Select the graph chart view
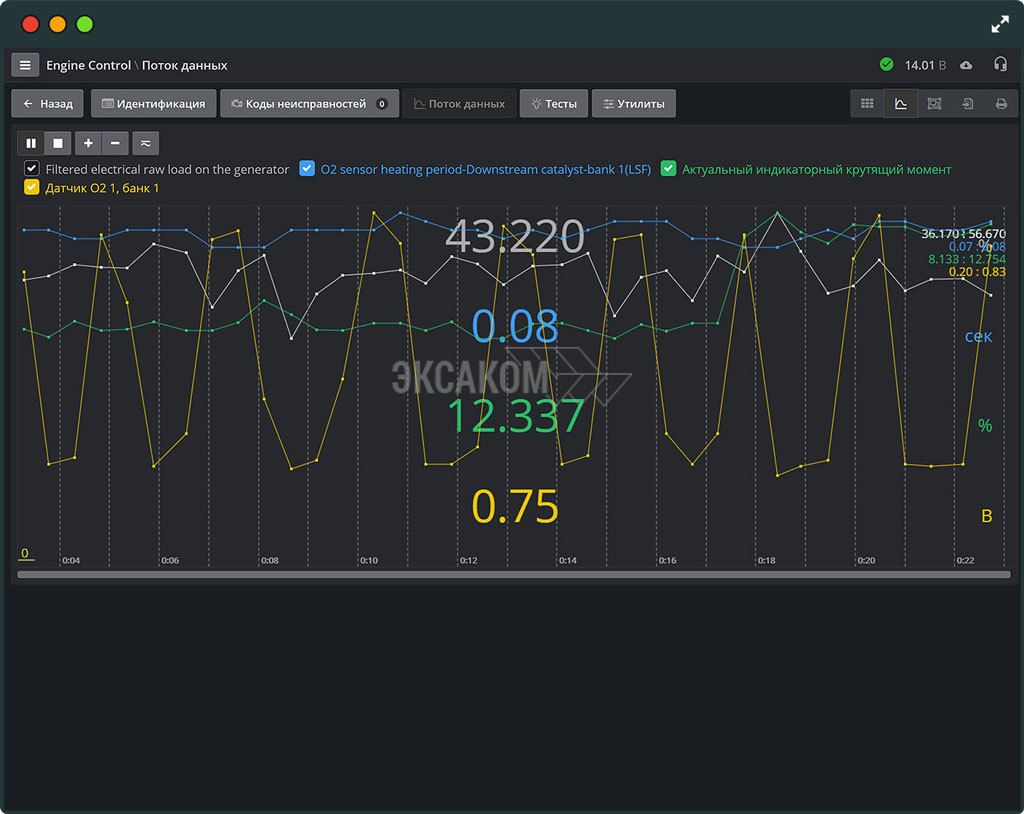Viewport: 1024px width, 814px height. (x=900, y=104)
